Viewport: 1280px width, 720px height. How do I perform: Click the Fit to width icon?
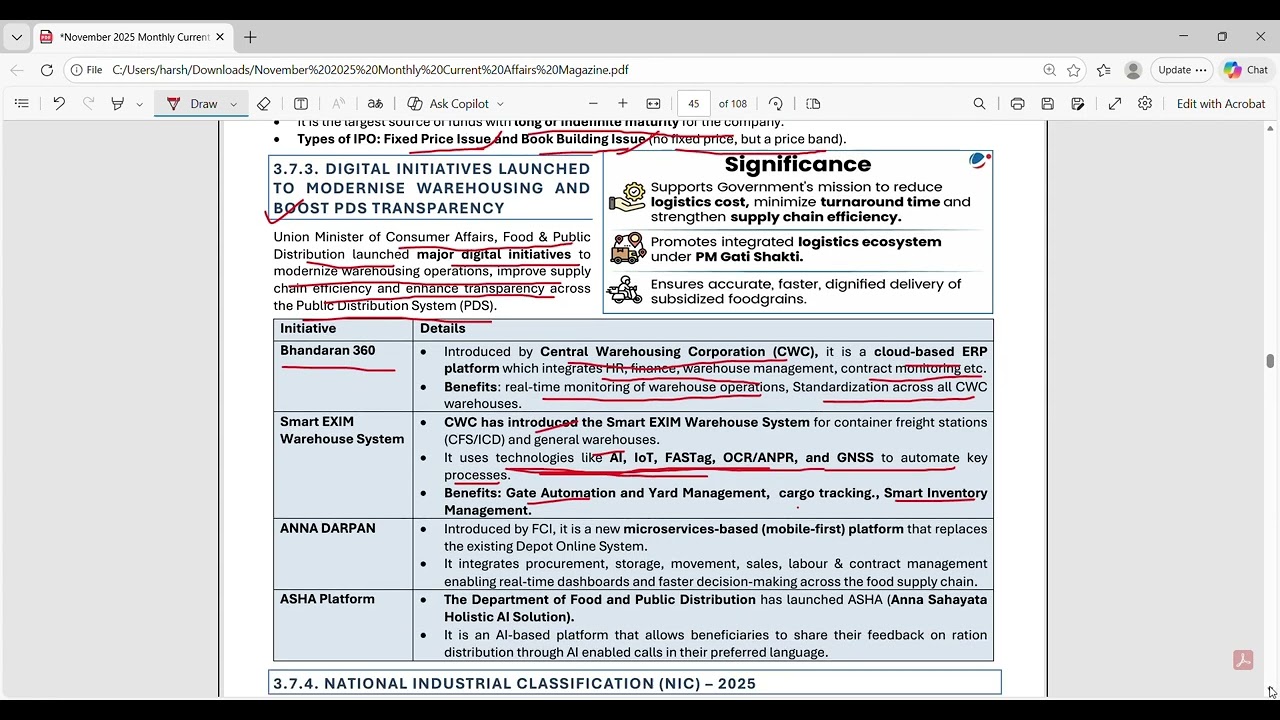tap(654, 104)
